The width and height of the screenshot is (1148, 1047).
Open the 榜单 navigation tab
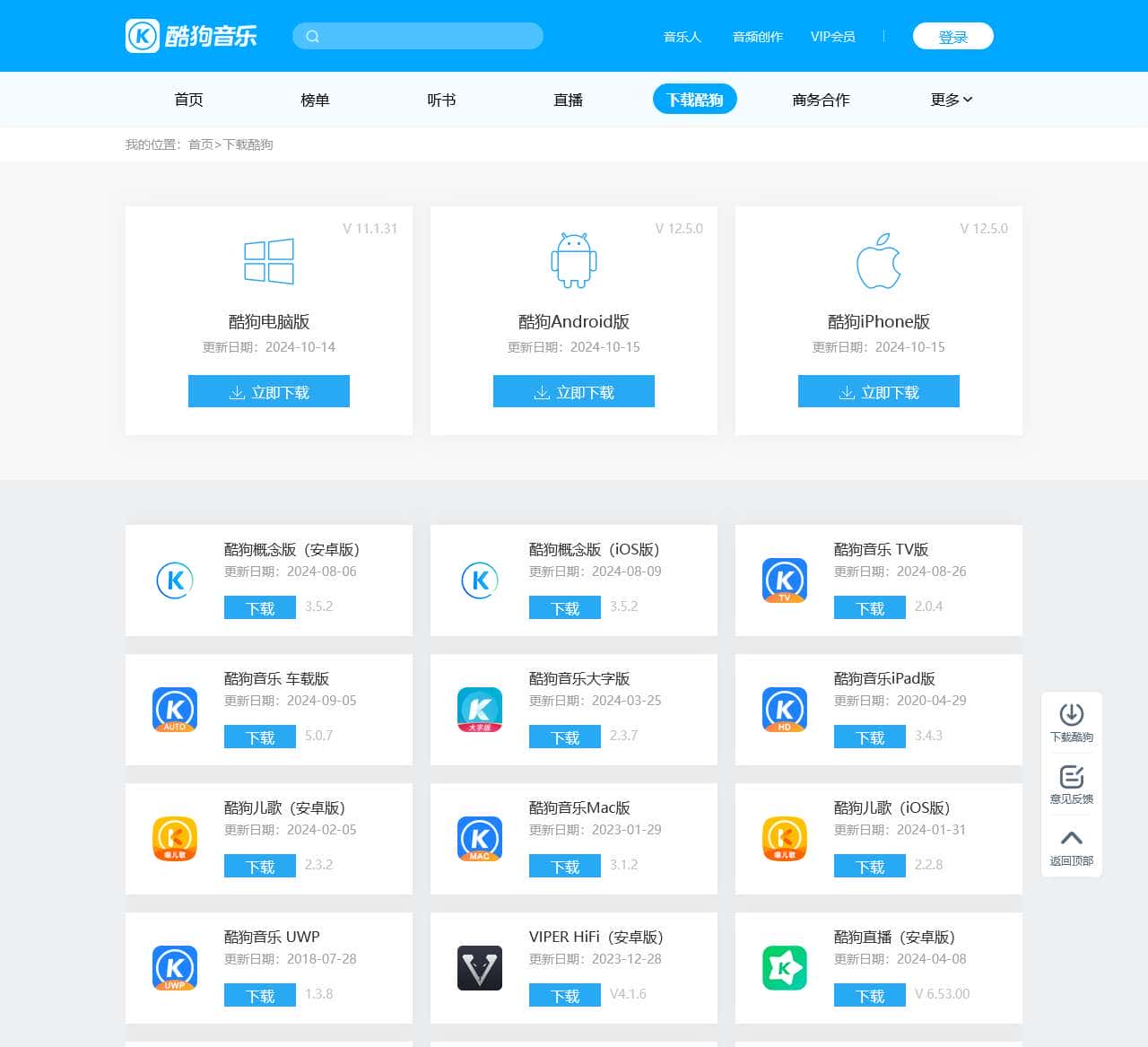tap(315, 100)
